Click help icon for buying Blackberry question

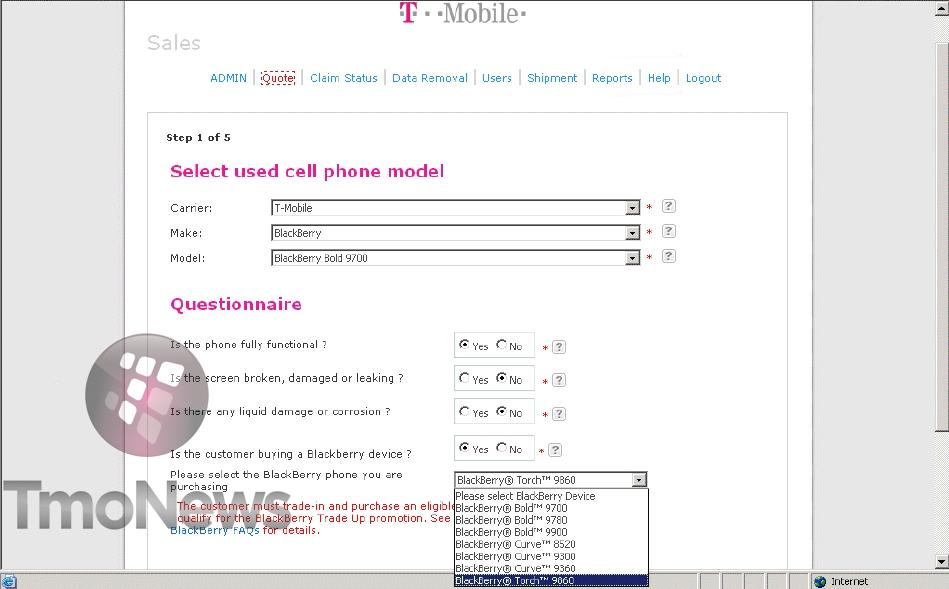pyautogui.click(x=555, y=450)
